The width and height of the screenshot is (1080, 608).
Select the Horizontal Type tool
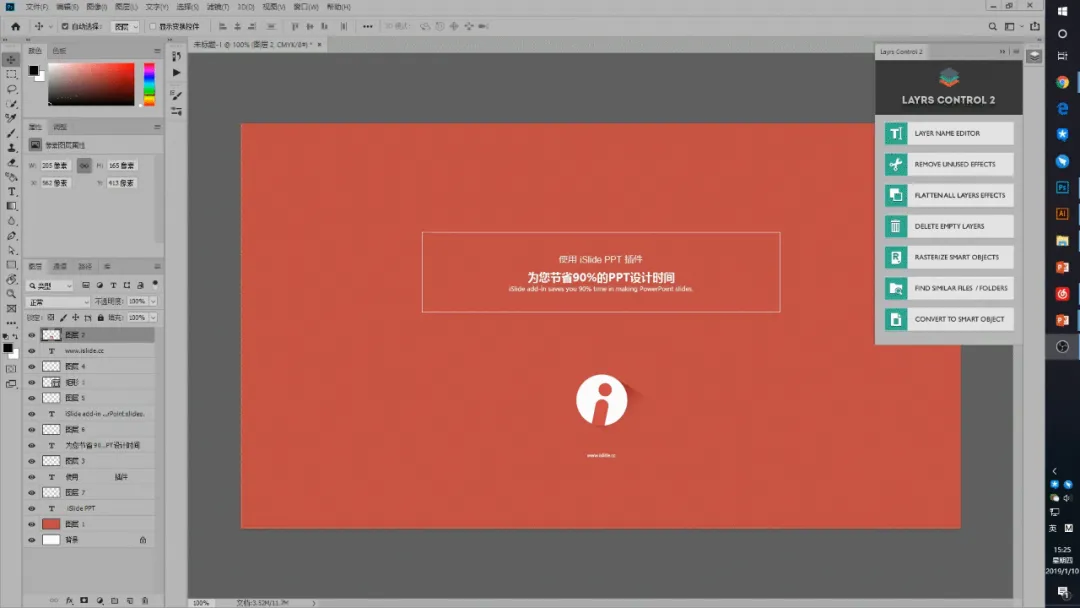[x=11, y=191]
